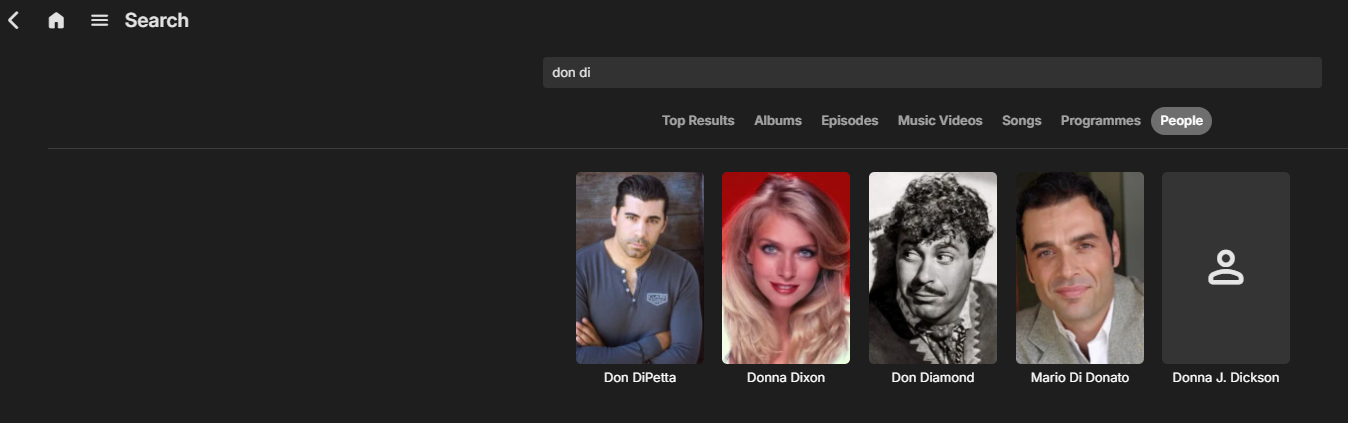
Task: Open Don Diamond's photo card
Action: click(x=933, y=268)
